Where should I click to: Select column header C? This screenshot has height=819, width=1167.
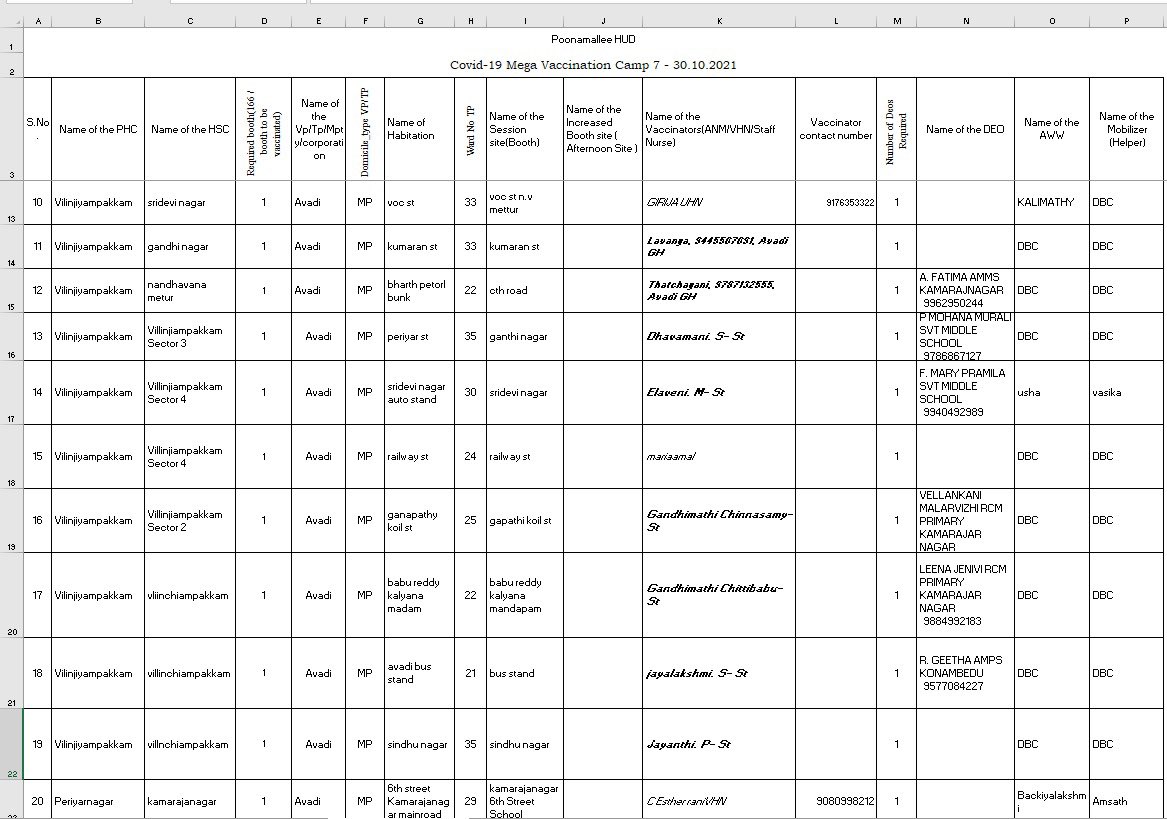[190, 21]
